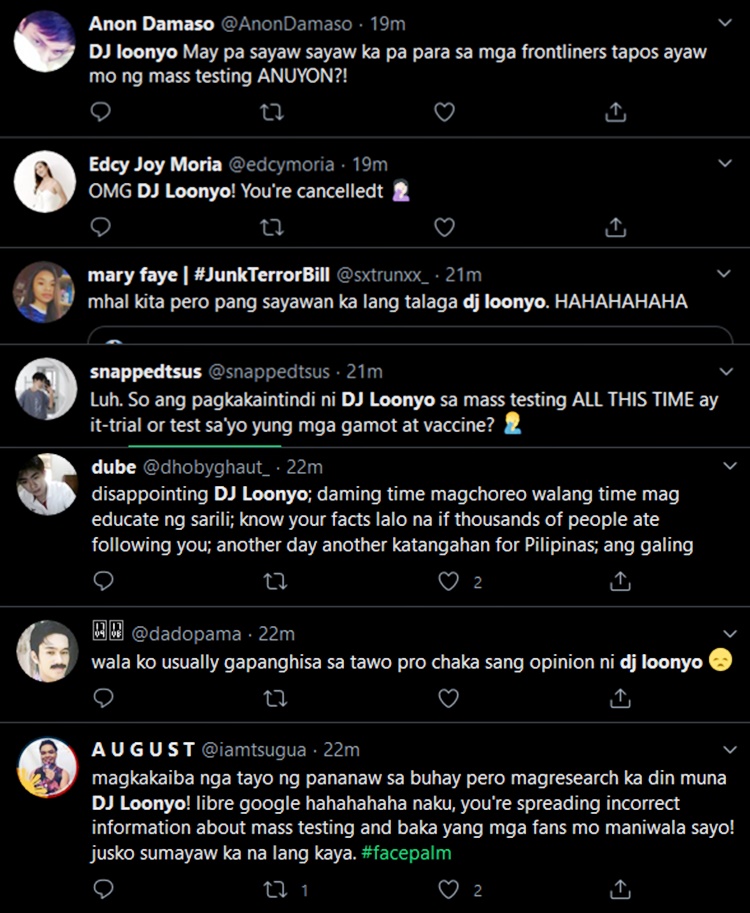750x913 pixels.
Task: Open more options on Anon Damaso's tweet
Action: 724,22
